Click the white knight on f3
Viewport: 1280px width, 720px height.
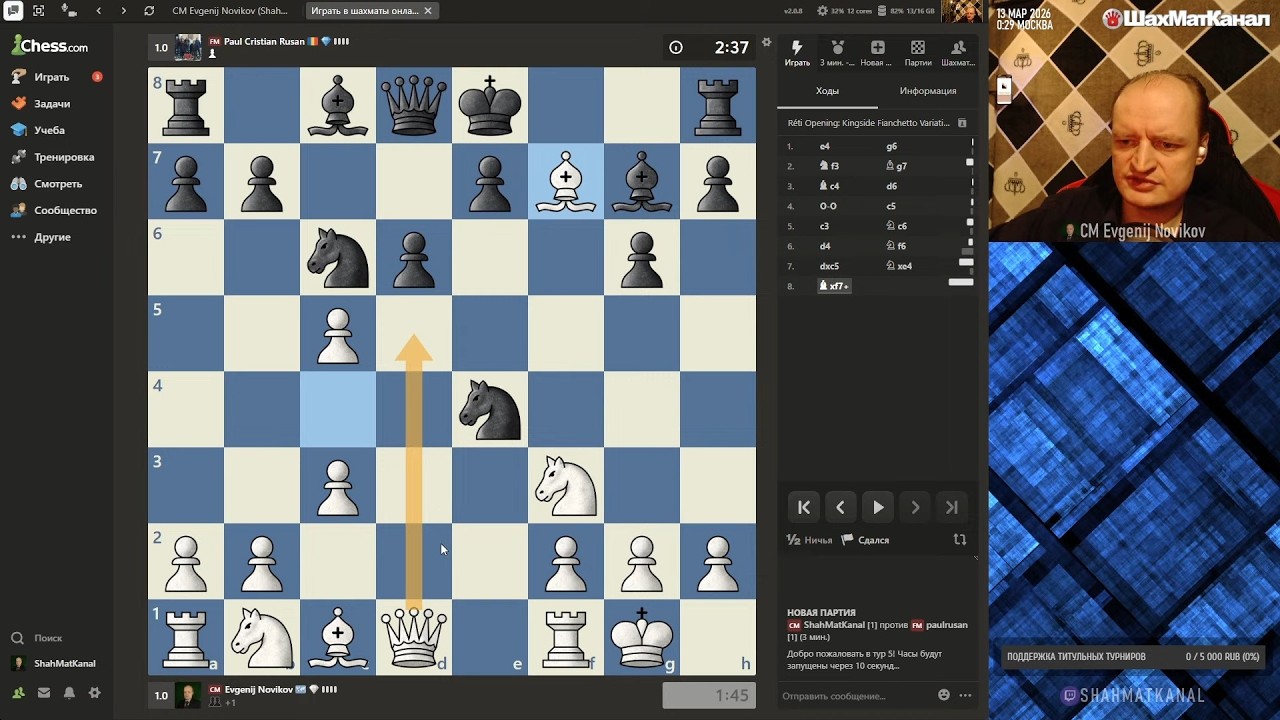[566, 485]
